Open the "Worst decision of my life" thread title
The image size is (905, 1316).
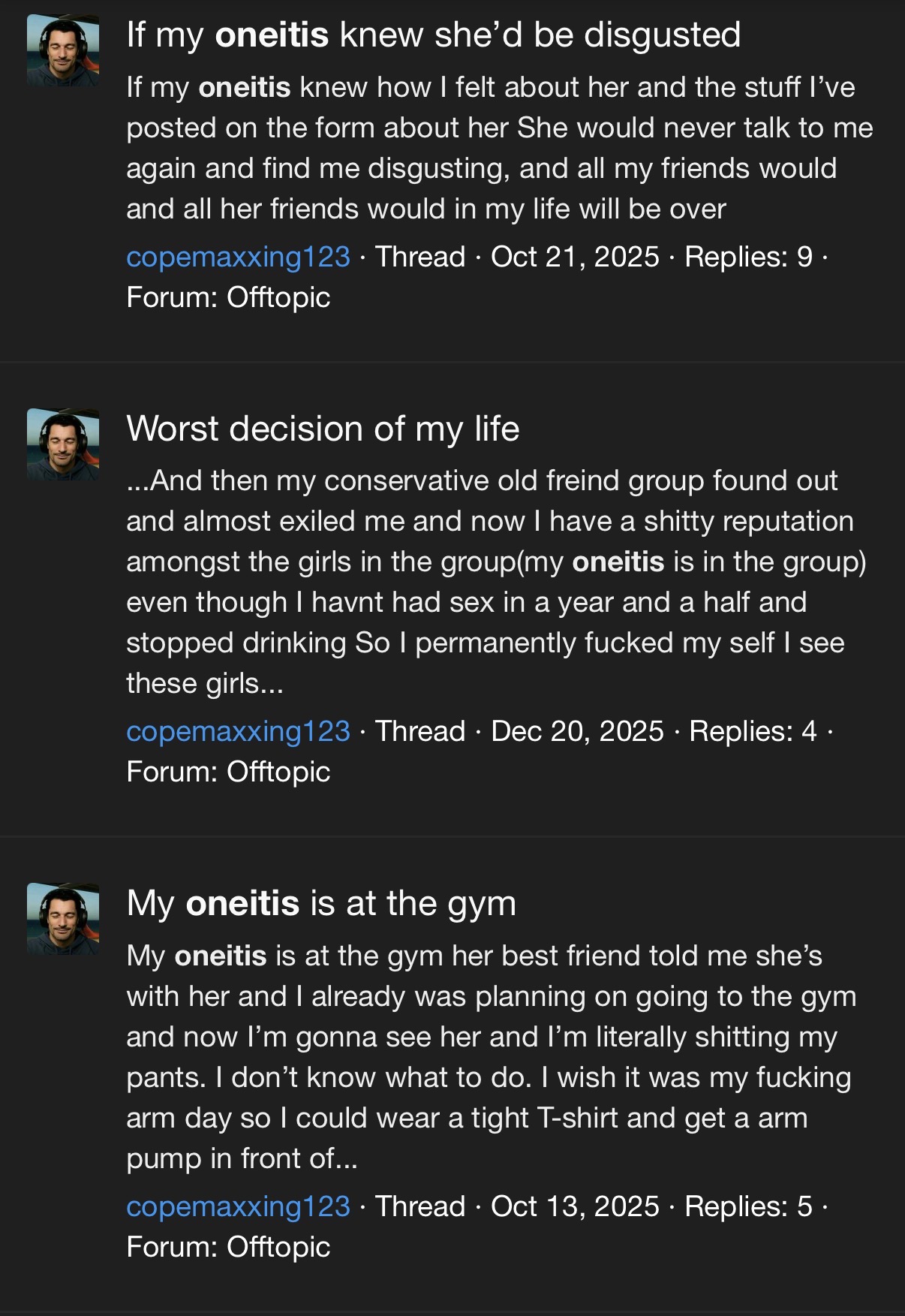click(x=323, y=429)
